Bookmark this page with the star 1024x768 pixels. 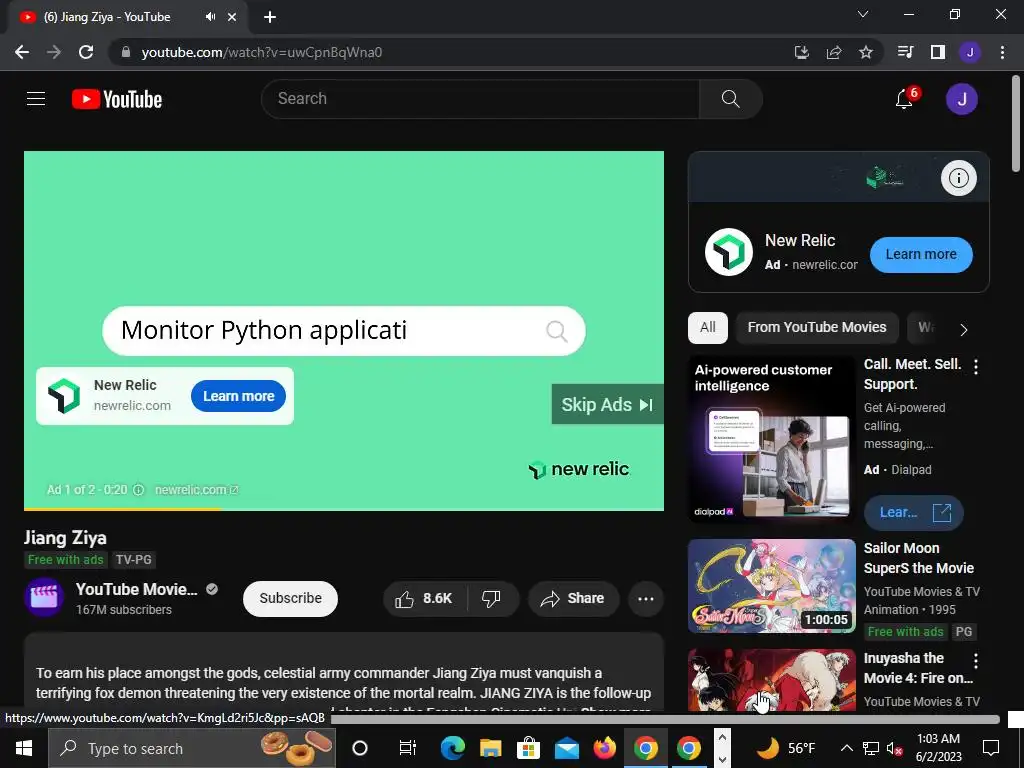click(865, 52)
